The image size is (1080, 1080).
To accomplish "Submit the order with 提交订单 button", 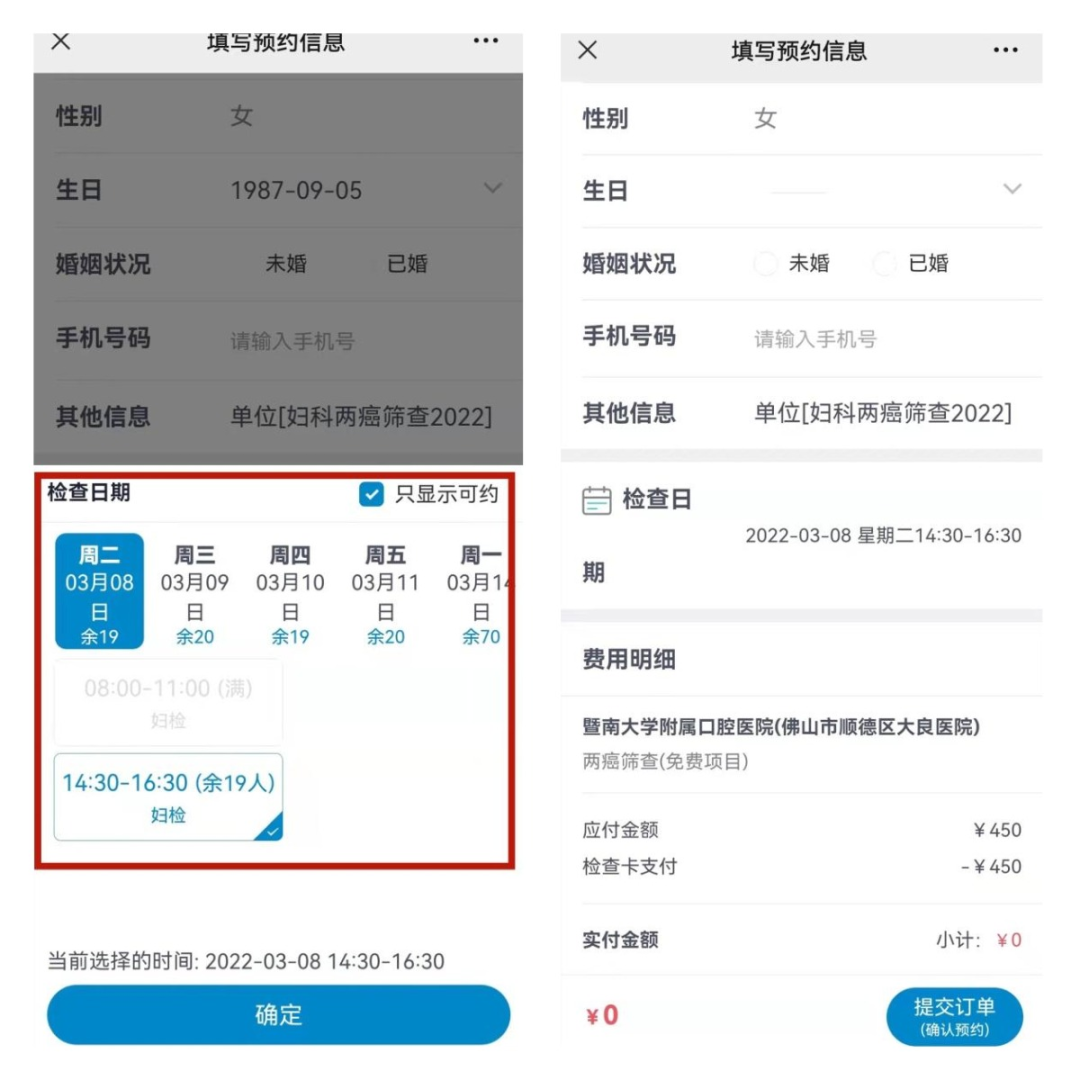I will [955, 1017].
